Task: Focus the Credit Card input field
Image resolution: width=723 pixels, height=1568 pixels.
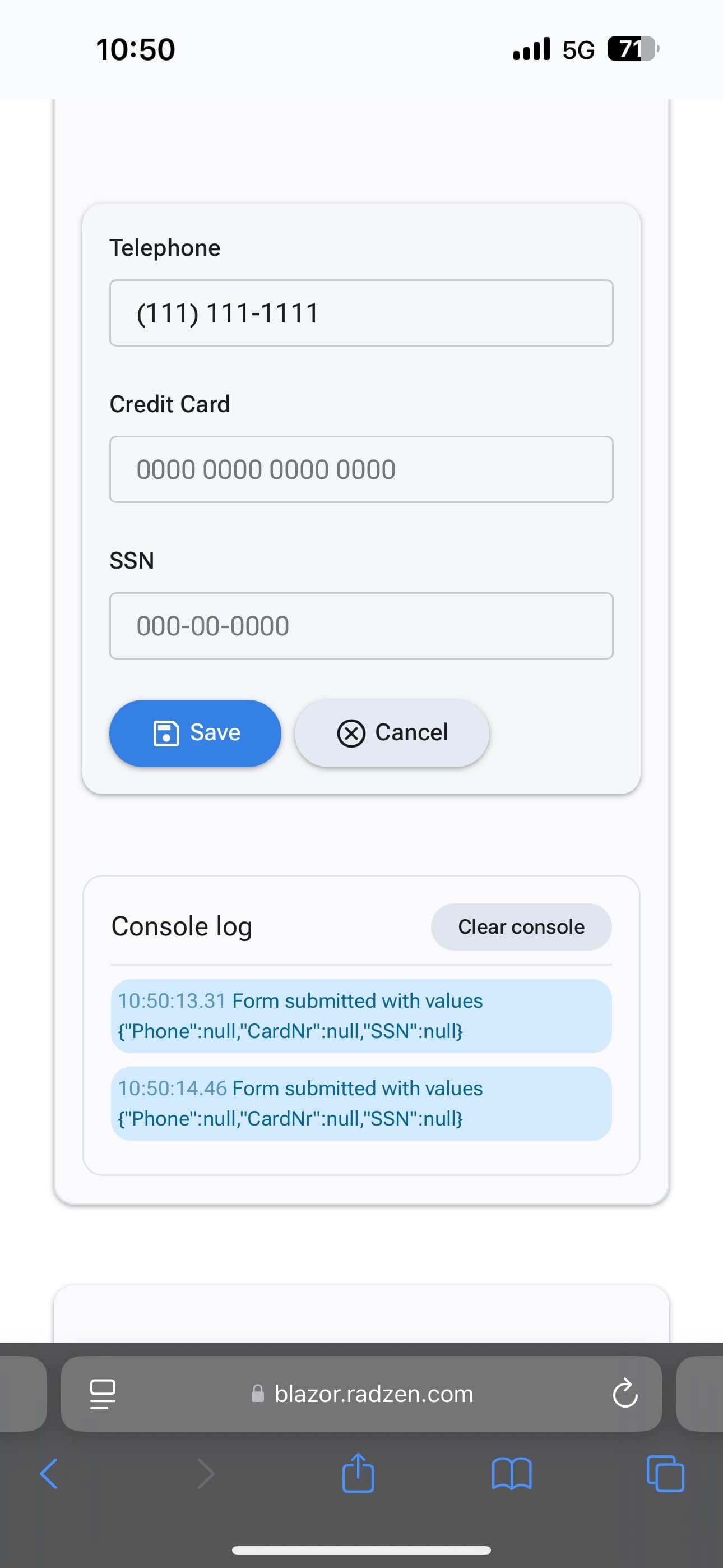Action: coord(361,469)
